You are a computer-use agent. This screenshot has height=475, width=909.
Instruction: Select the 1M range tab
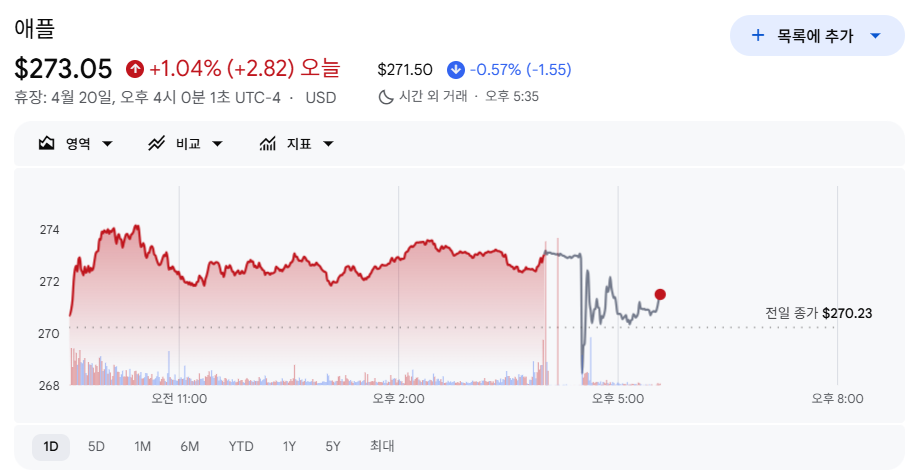pyautogui.click(x=143, y=447)
